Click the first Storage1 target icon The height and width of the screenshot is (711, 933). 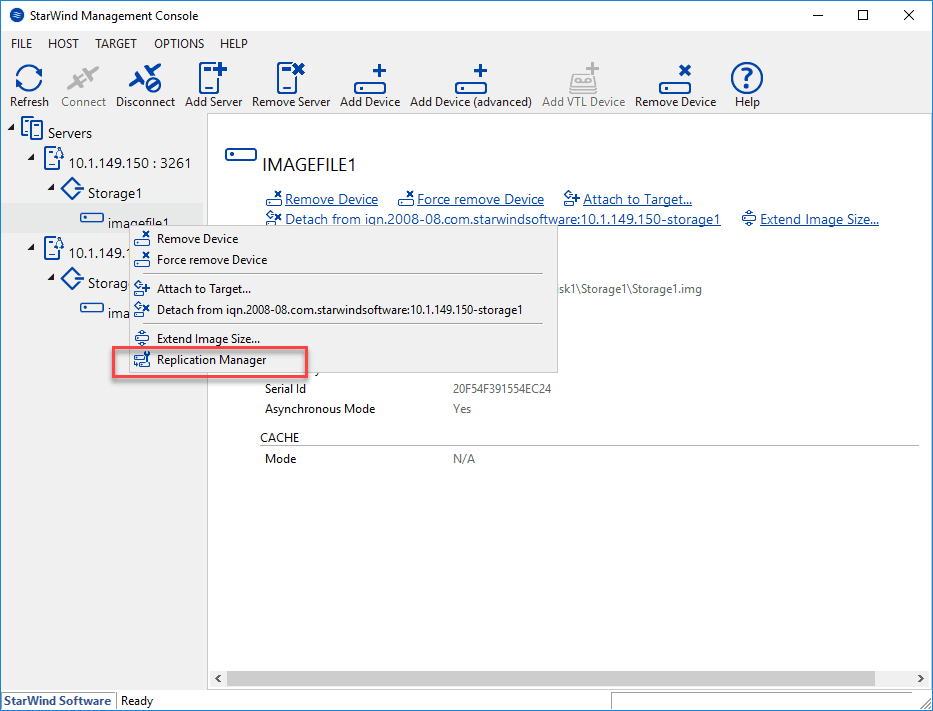pyautogui.click(x=73, y=189)
